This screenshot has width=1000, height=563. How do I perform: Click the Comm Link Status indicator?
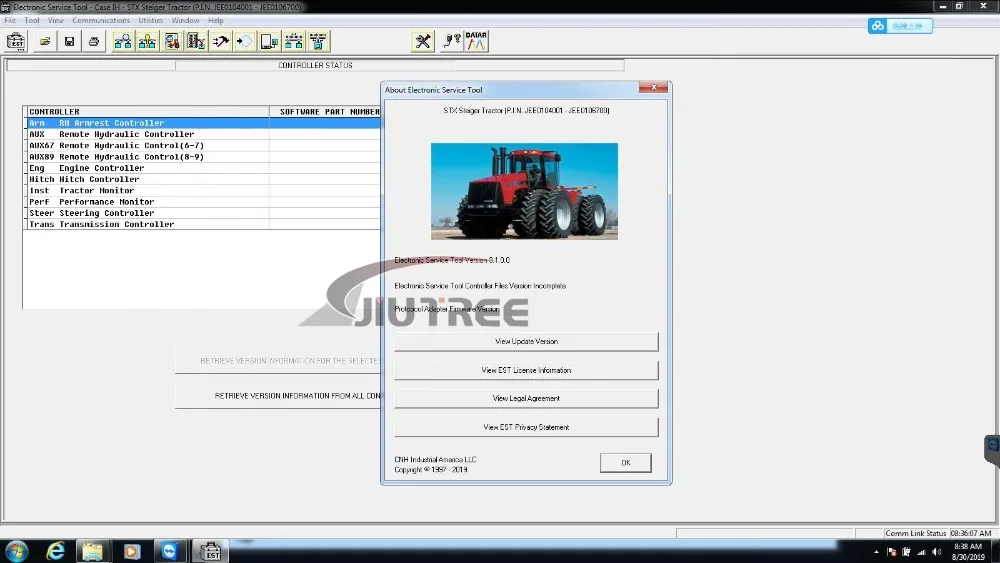915,533
